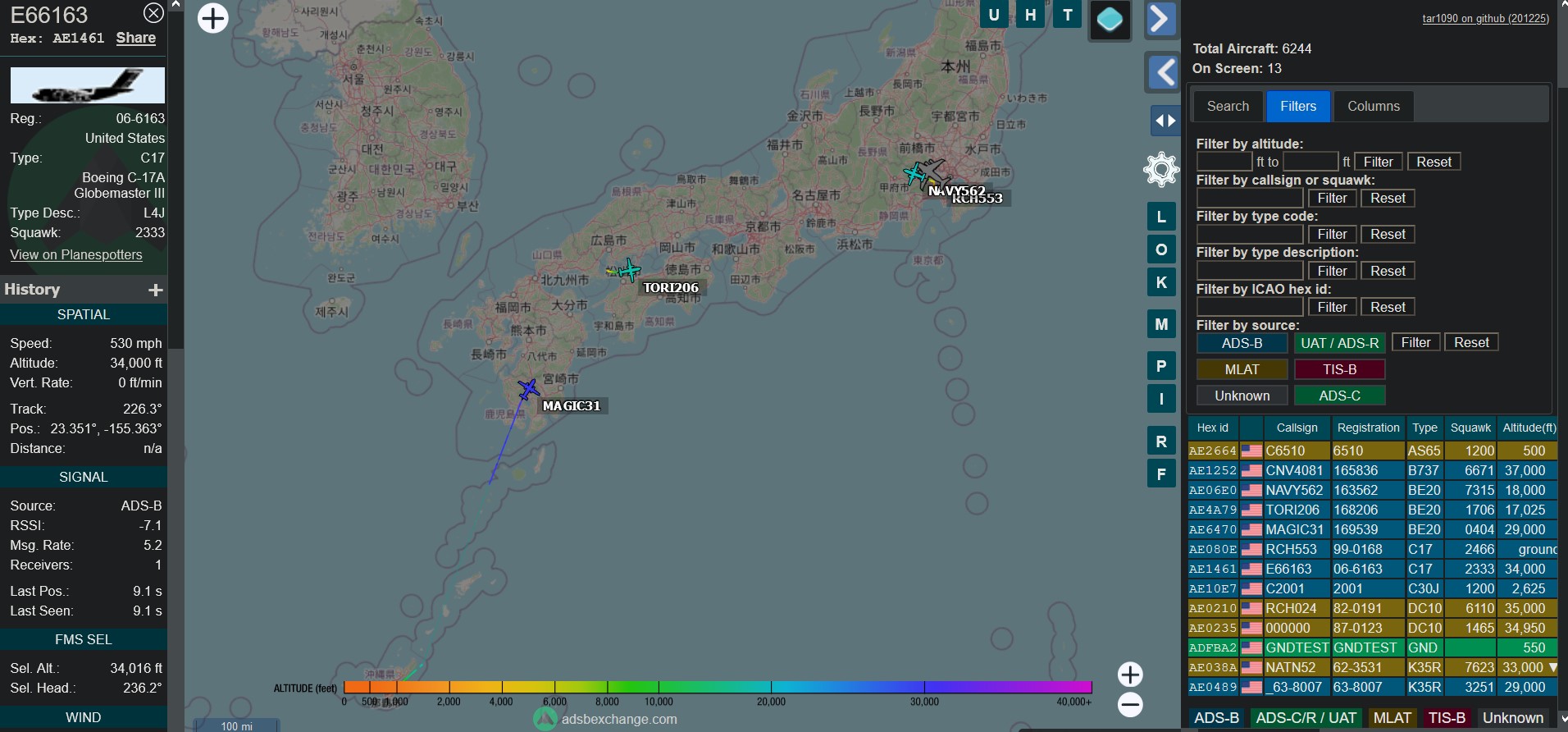Sort table by Altitude(ft) column header
Image resolution: width=1568 pixels, height=732 pixels.
click(x=1529, y=428)
